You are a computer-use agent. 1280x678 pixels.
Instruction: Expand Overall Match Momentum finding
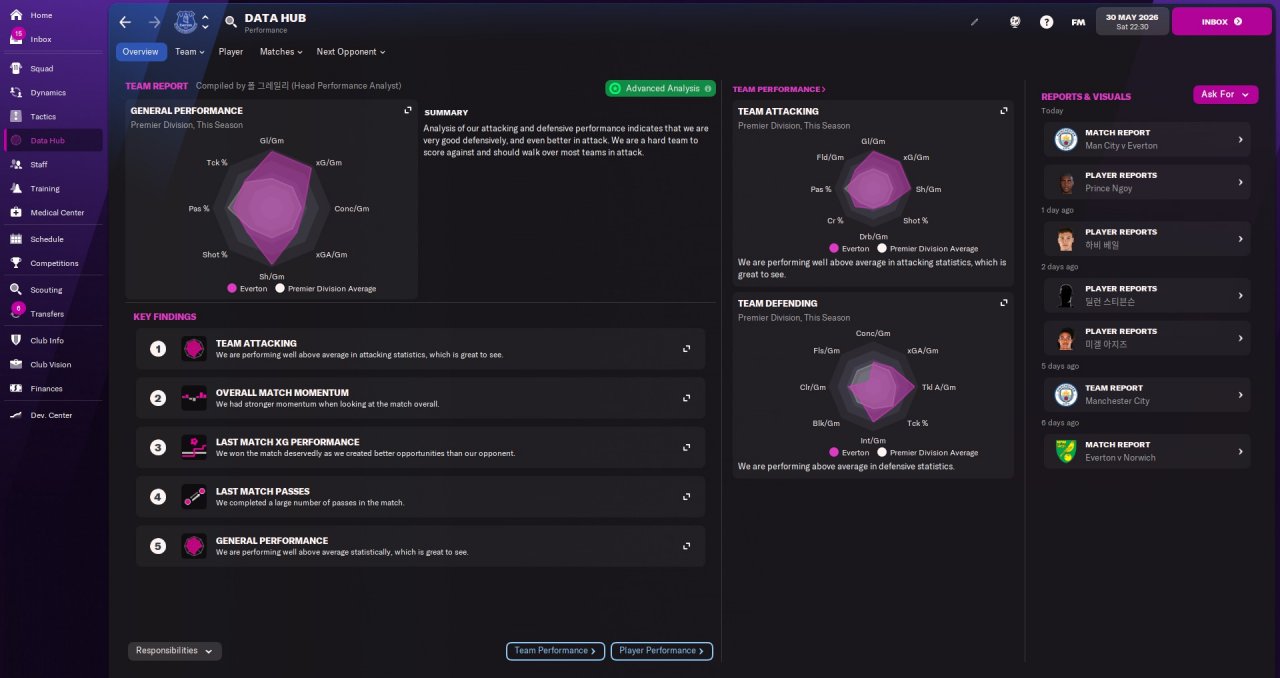click(686, 398)
